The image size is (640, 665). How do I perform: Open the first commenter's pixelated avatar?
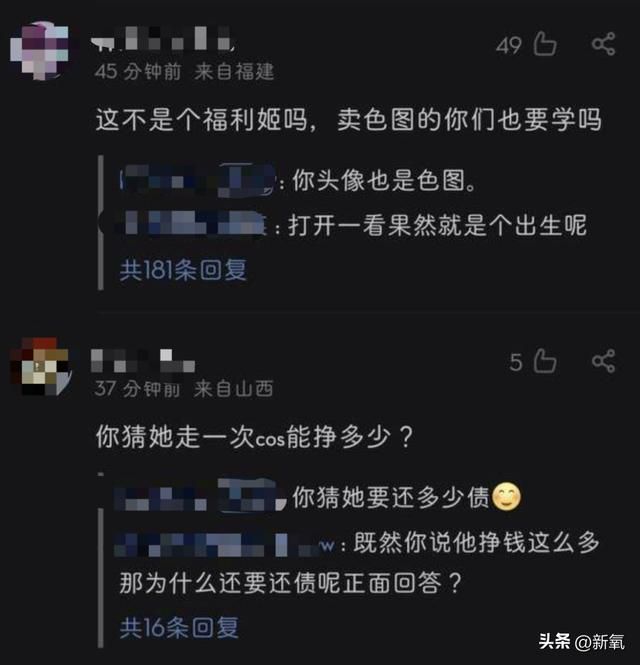click(39, 50)
